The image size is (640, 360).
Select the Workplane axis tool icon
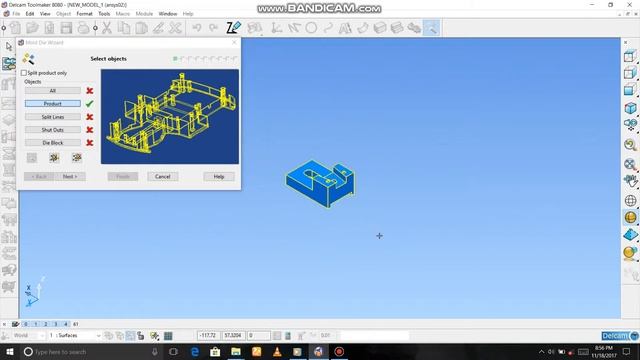(x=277, y=28)
